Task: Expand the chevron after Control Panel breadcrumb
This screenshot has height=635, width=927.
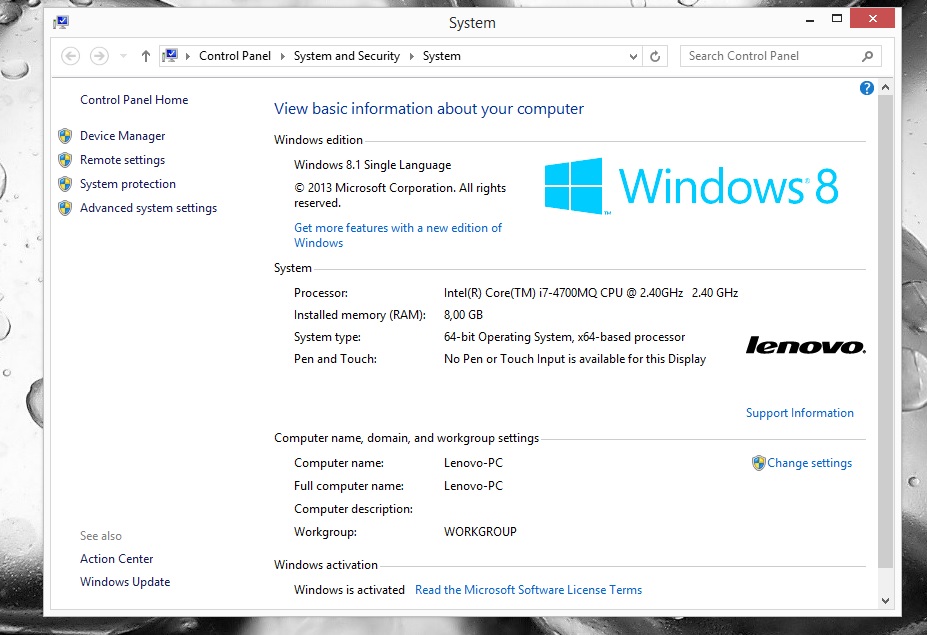Action: pos(282,57)
